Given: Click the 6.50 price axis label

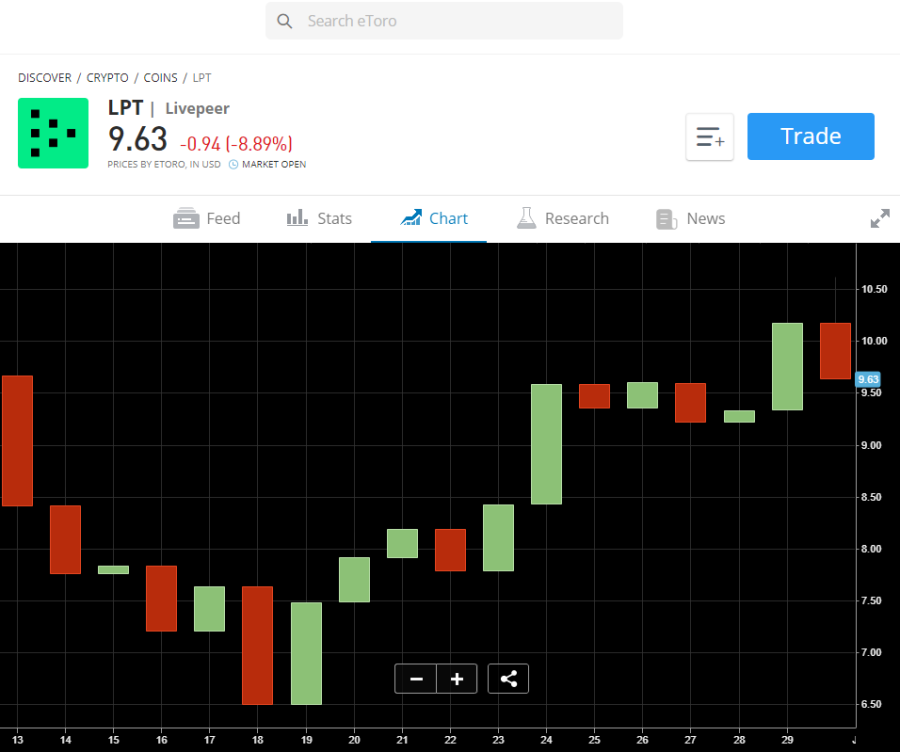Looking at the screenshot, I should [x=871, y=704].
